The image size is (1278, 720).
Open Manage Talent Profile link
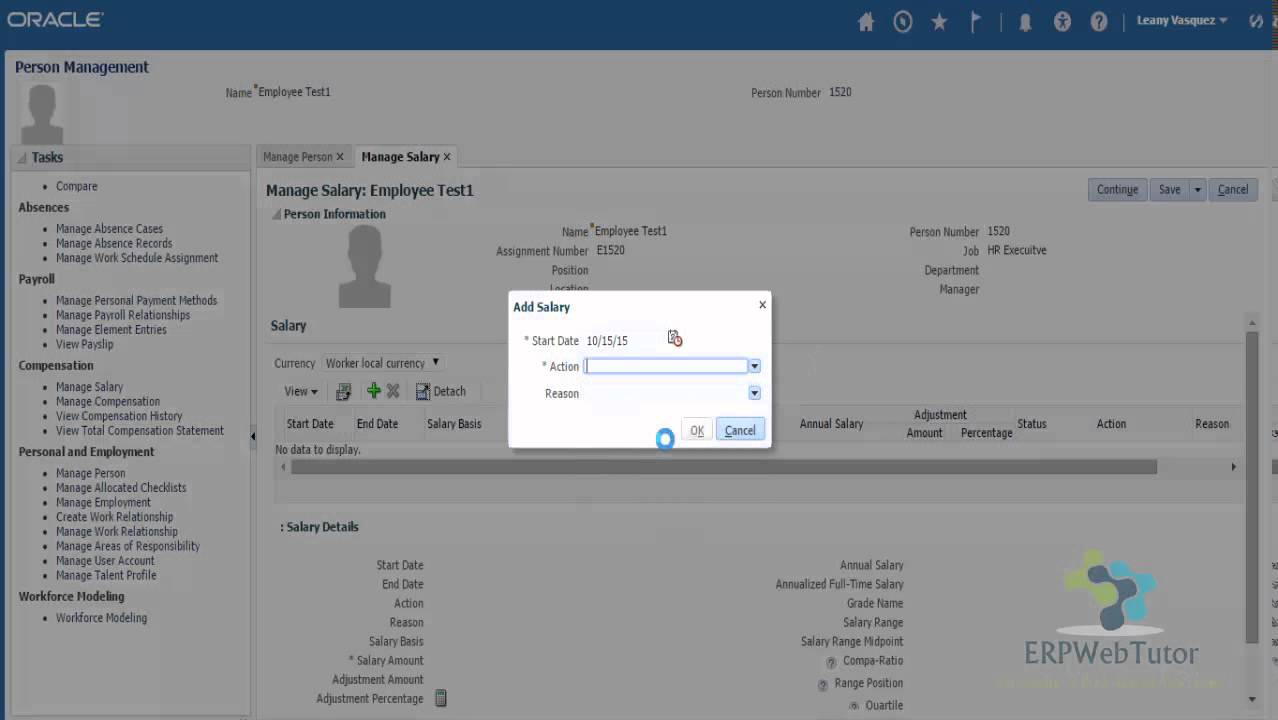106,576
